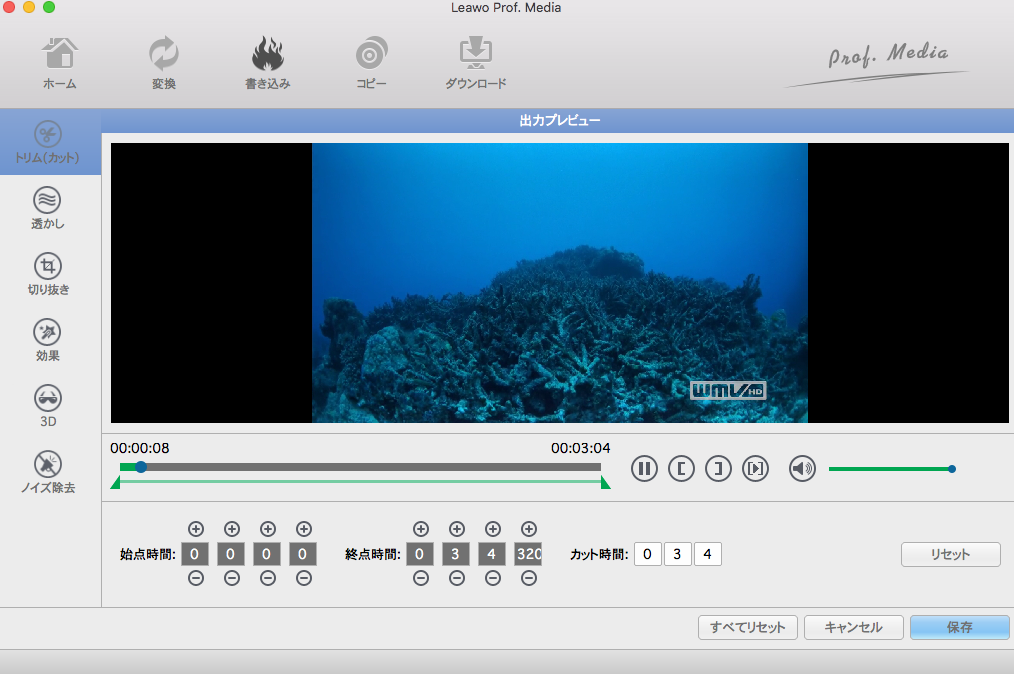The height and width of the screenshot is (674, 1014).
Task: Select the トリム(カット) trim tab
Action: 48,142
